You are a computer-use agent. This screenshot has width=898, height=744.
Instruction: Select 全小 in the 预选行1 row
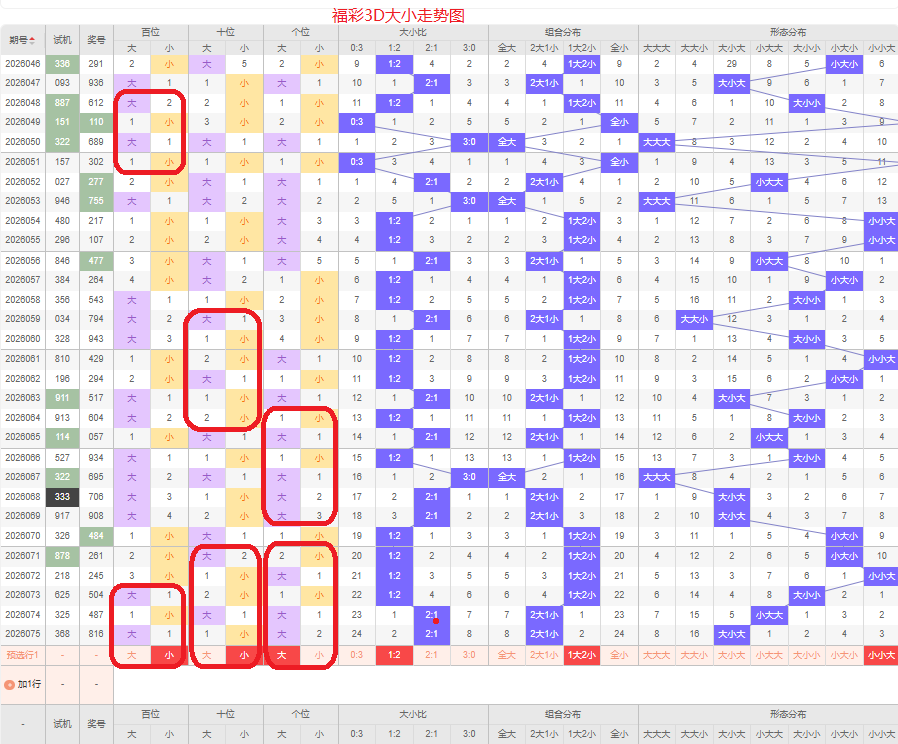pyautogui.click(x=619, y=655)
